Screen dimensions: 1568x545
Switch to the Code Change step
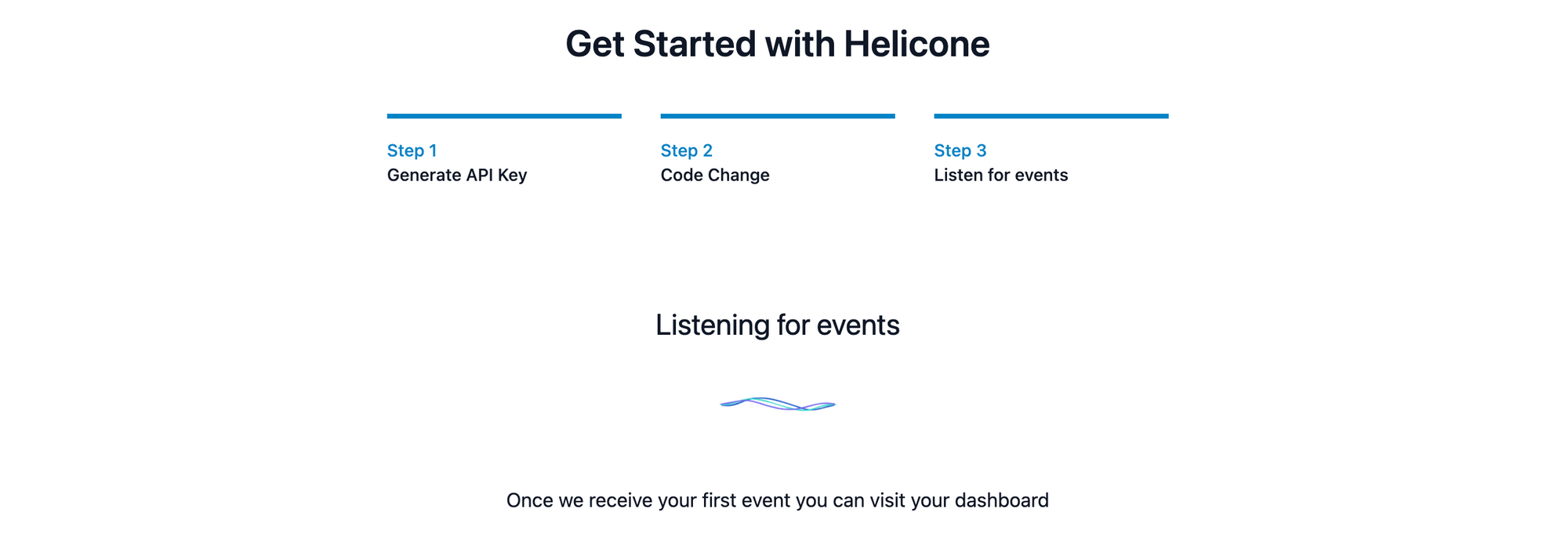(714, 175)
